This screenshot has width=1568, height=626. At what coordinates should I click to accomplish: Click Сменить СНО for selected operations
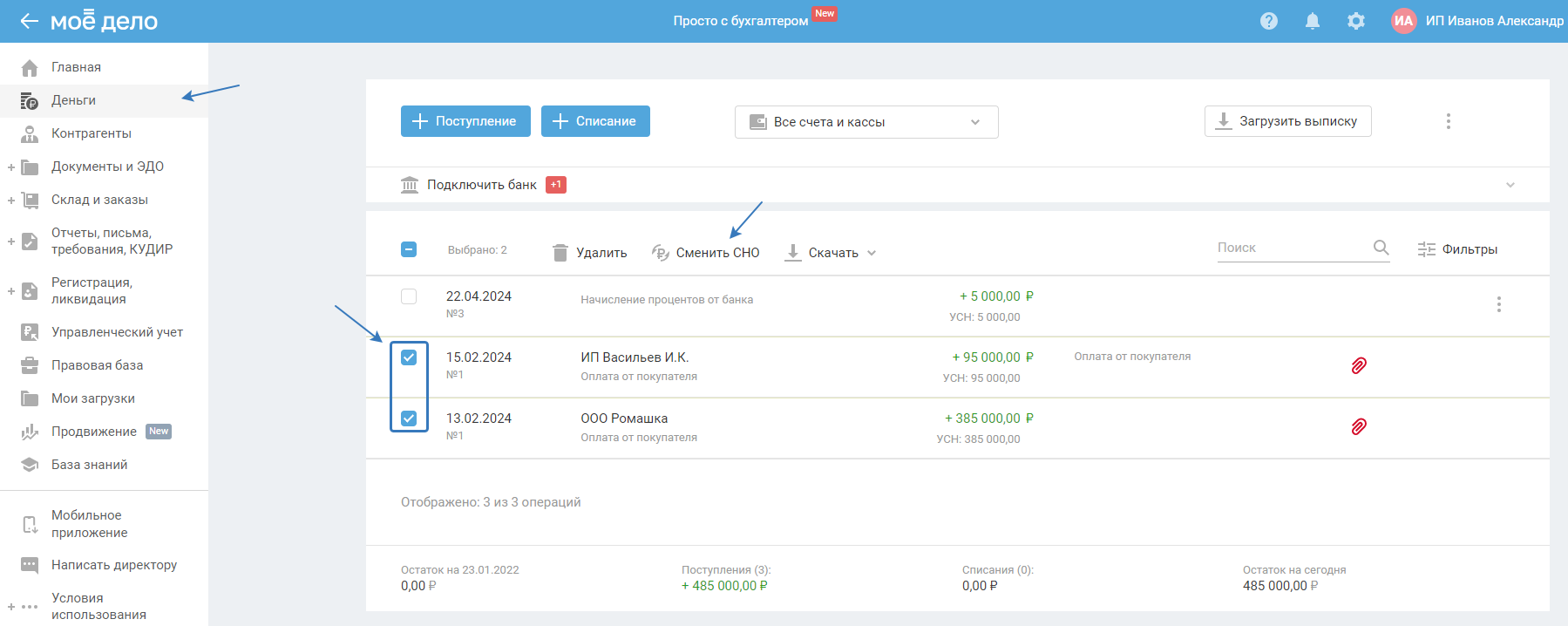tap(706, 253)
